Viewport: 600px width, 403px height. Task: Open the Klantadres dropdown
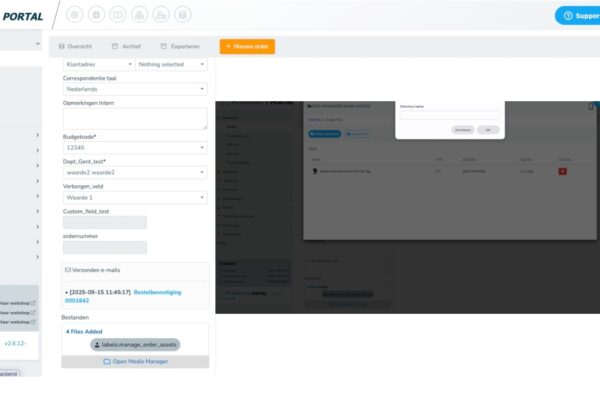pyautogui.click(x=98, y=64)
